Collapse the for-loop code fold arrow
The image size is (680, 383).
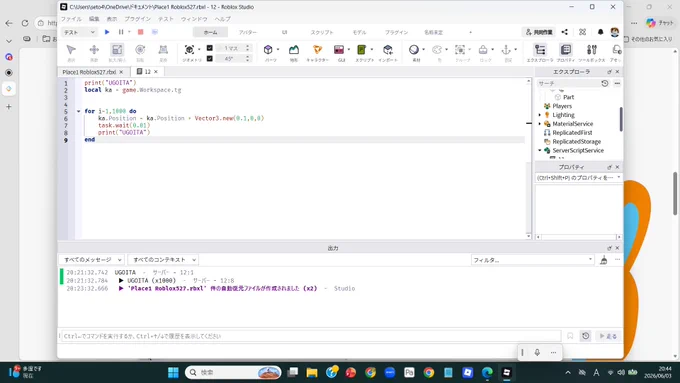[78, 111]
